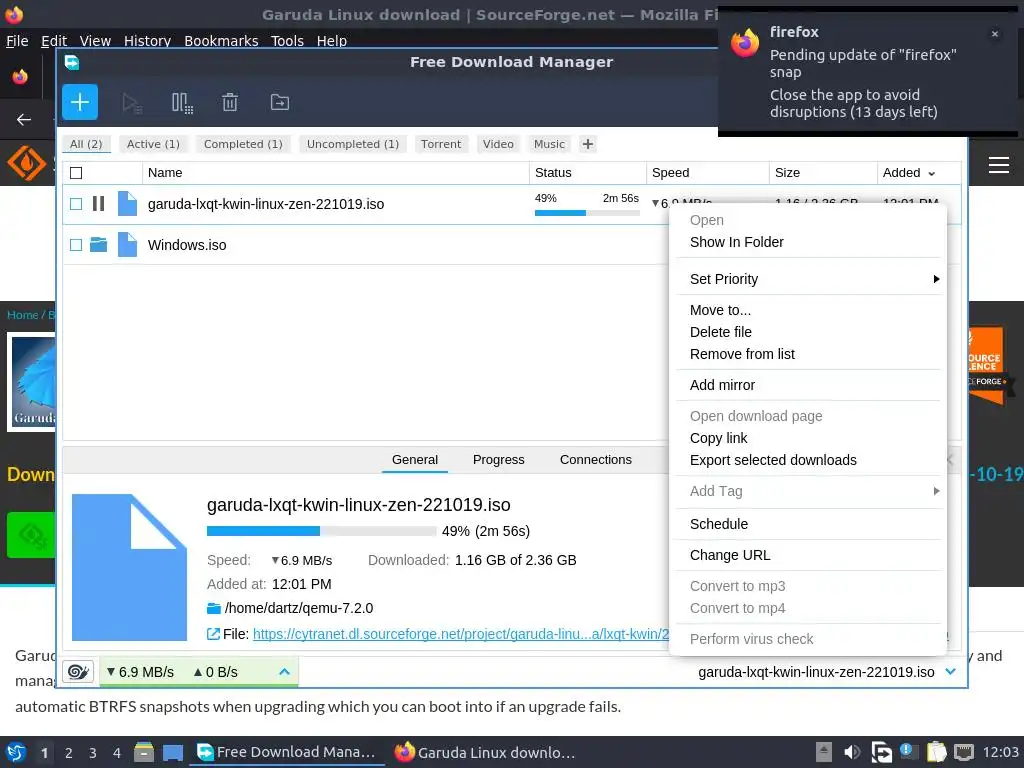Show Torrent filter tab
The width and height of the screenshot is (1024, 768).
(x=441, y=144)
